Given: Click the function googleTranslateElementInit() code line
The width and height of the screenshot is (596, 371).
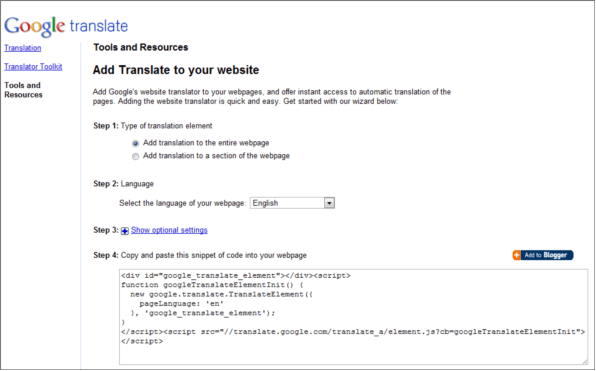Looking at the screenshot, I should (x=212, y=285).
